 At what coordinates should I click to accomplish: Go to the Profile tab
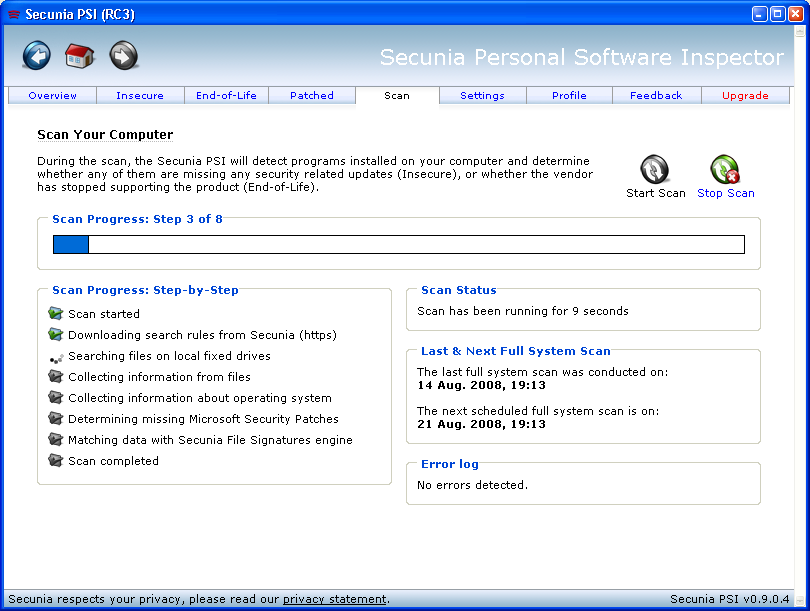569,96
